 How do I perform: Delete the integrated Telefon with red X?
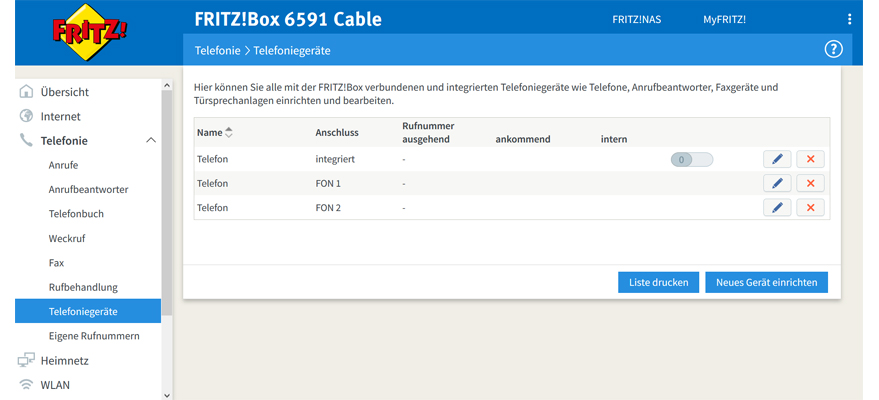810,159
